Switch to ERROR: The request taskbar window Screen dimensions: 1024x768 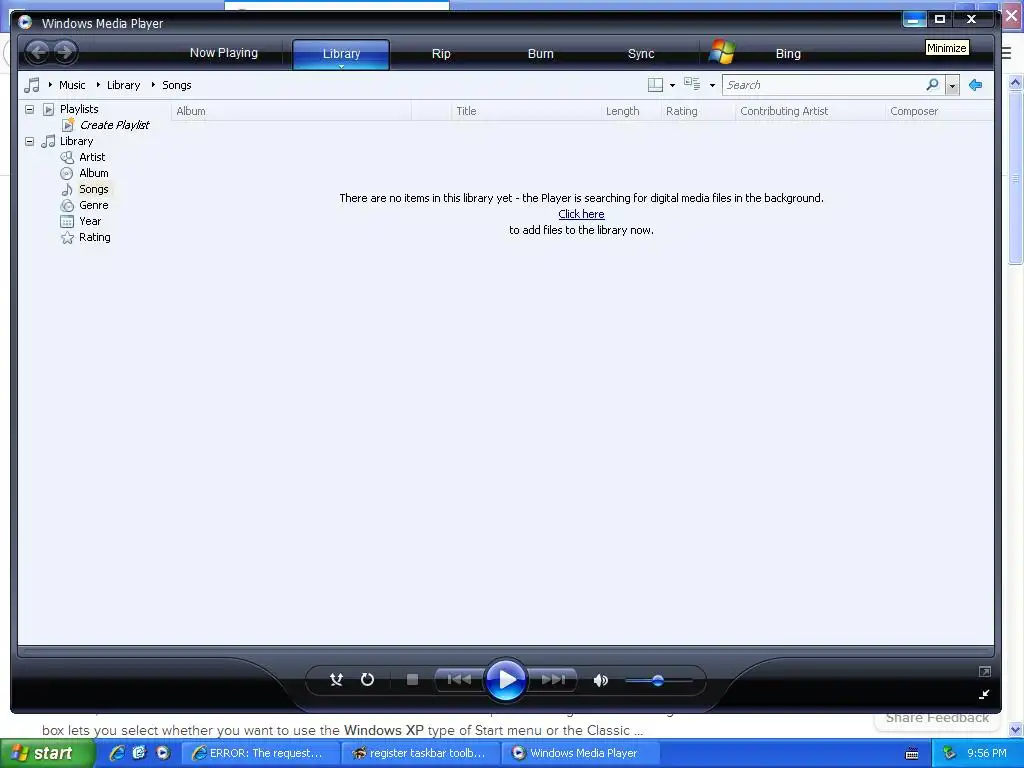[x=259, y=753]
